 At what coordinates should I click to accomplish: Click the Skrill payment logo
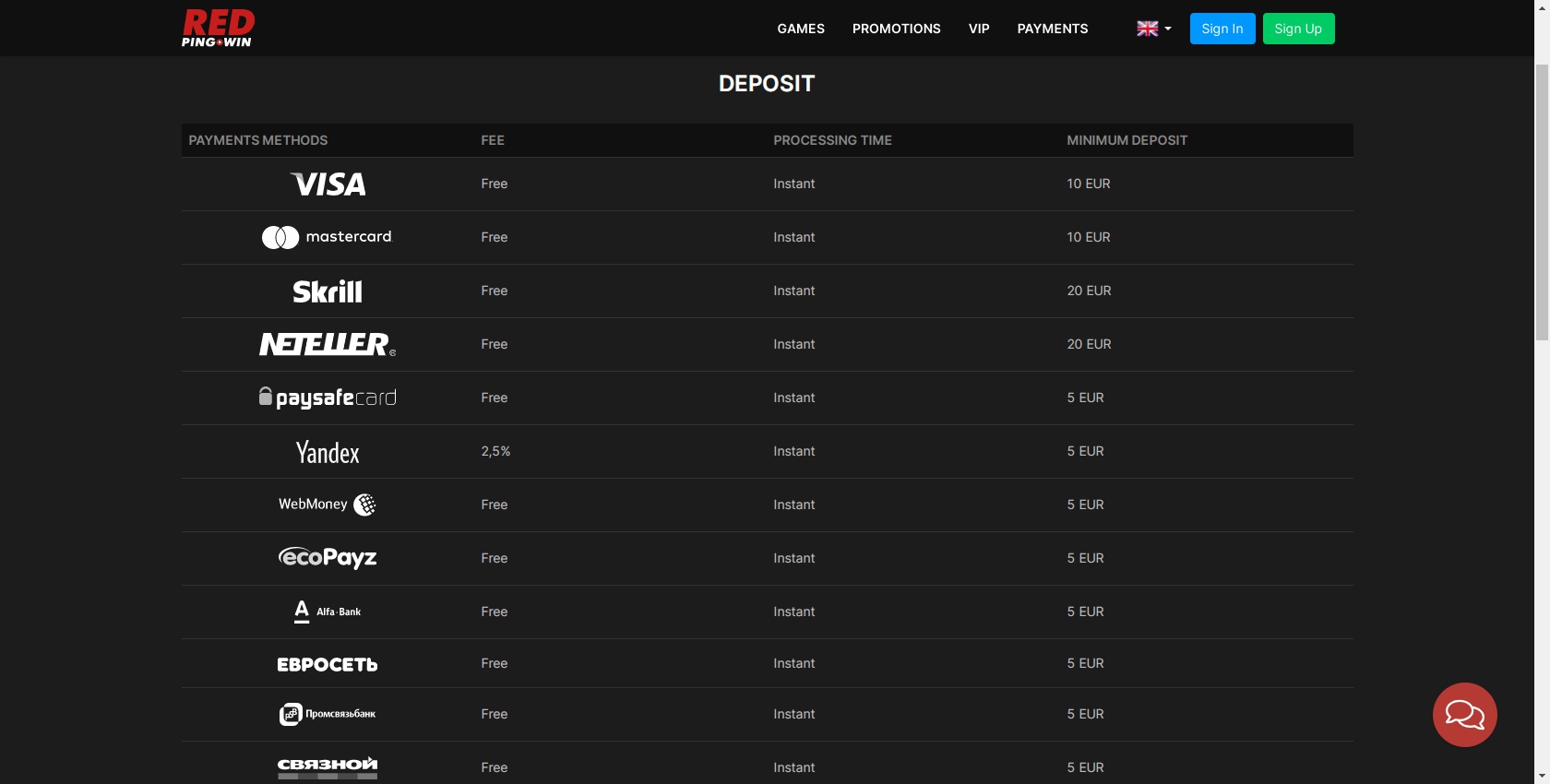point(328,291)
